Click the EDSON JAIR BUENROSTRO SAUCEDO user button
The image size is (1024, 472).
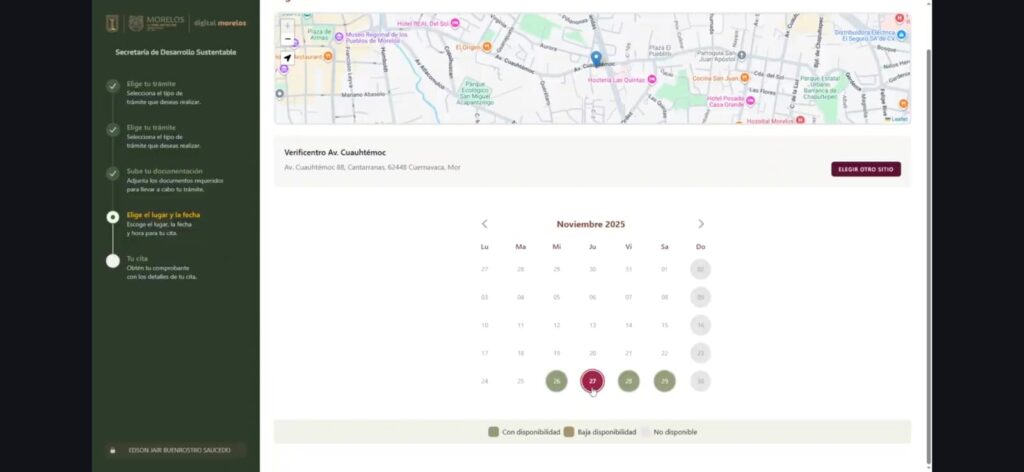180,450
